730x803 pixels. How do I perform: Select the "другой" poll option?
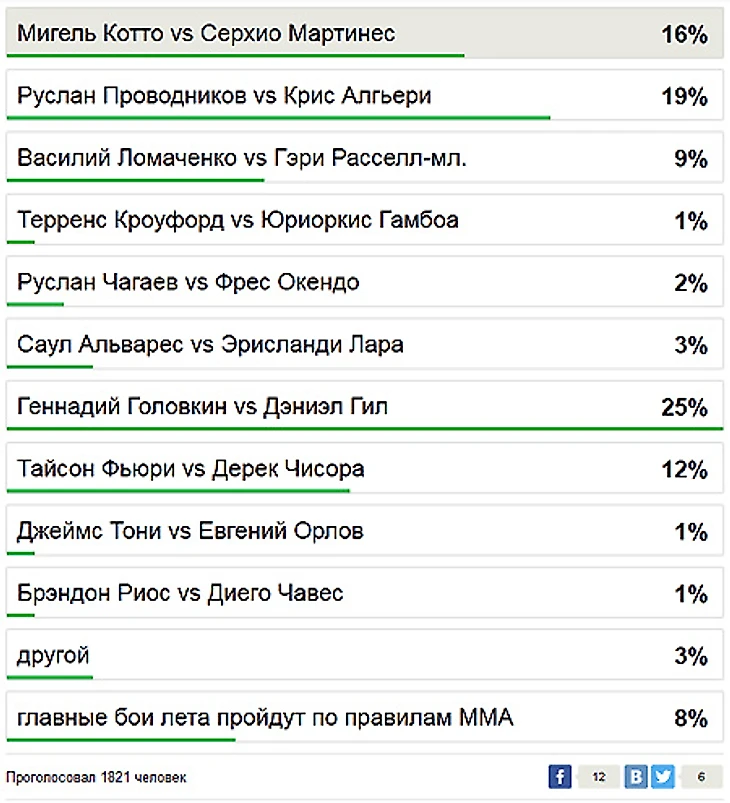click(54, 656)
